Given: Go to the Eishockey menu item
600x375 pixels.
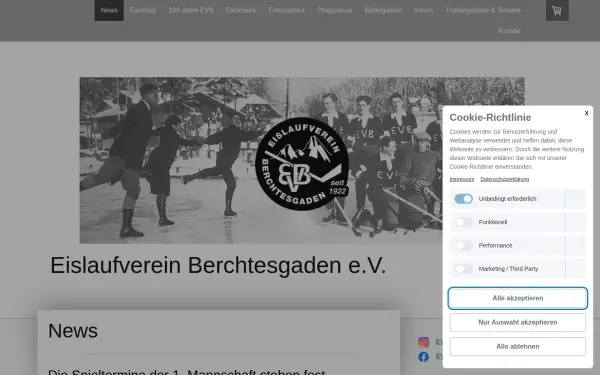Looking at the screenshot, I should 241,10.
